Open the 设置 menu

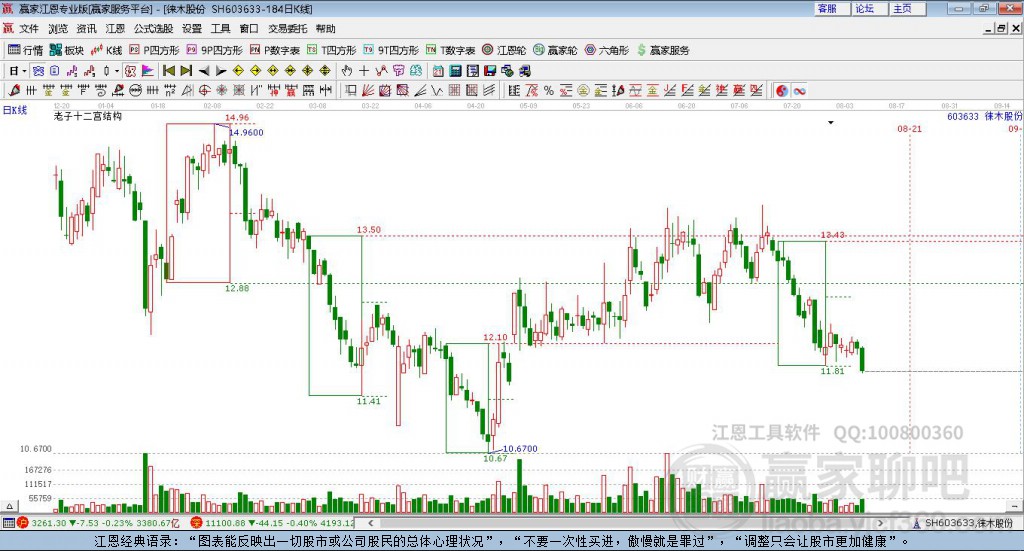pos(192,29)
